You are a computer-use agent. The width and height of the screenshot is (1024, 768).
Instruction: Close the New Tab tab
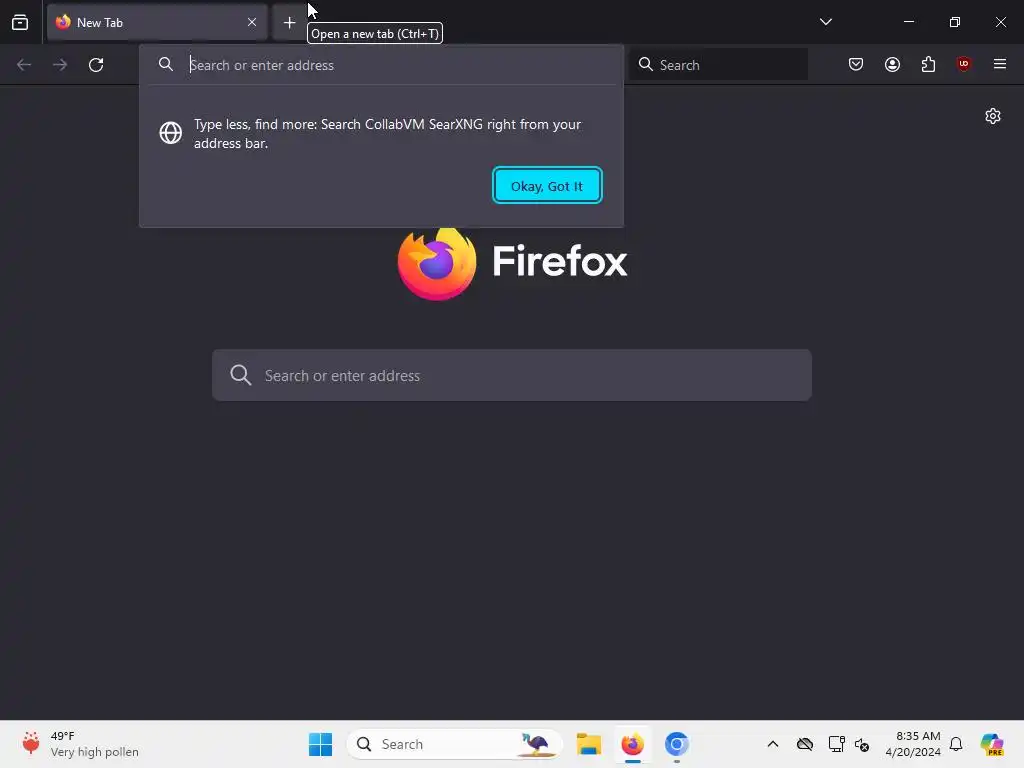tap(252, 22)
